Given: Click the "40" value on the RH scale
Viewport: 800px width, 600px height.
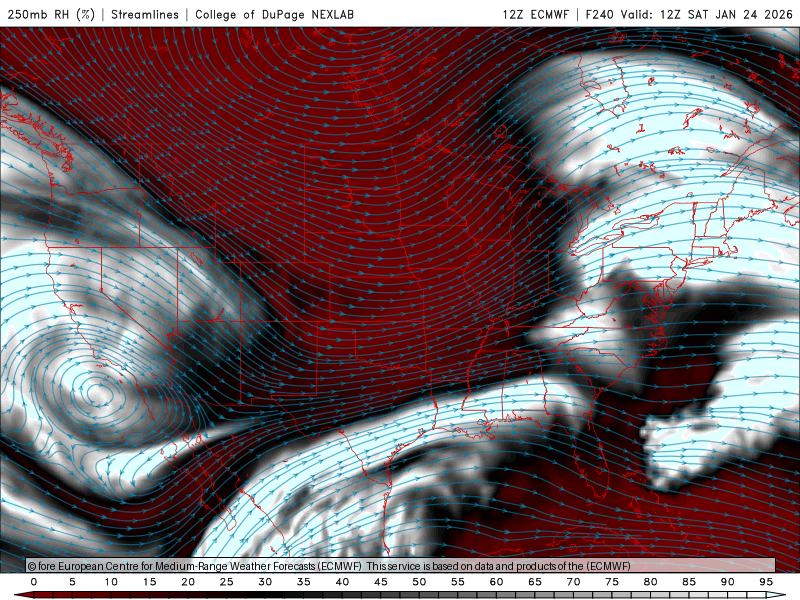Looking at the screenshot, I should click(x=342, y=582).
